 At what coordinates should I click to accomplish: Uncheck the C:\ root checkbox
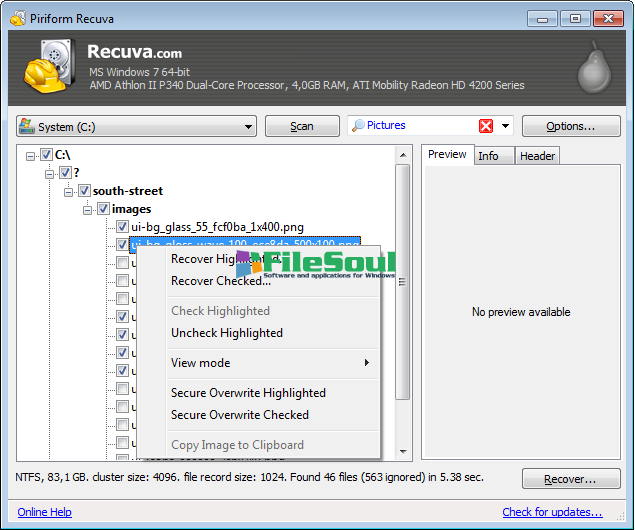tap(46, 155)
